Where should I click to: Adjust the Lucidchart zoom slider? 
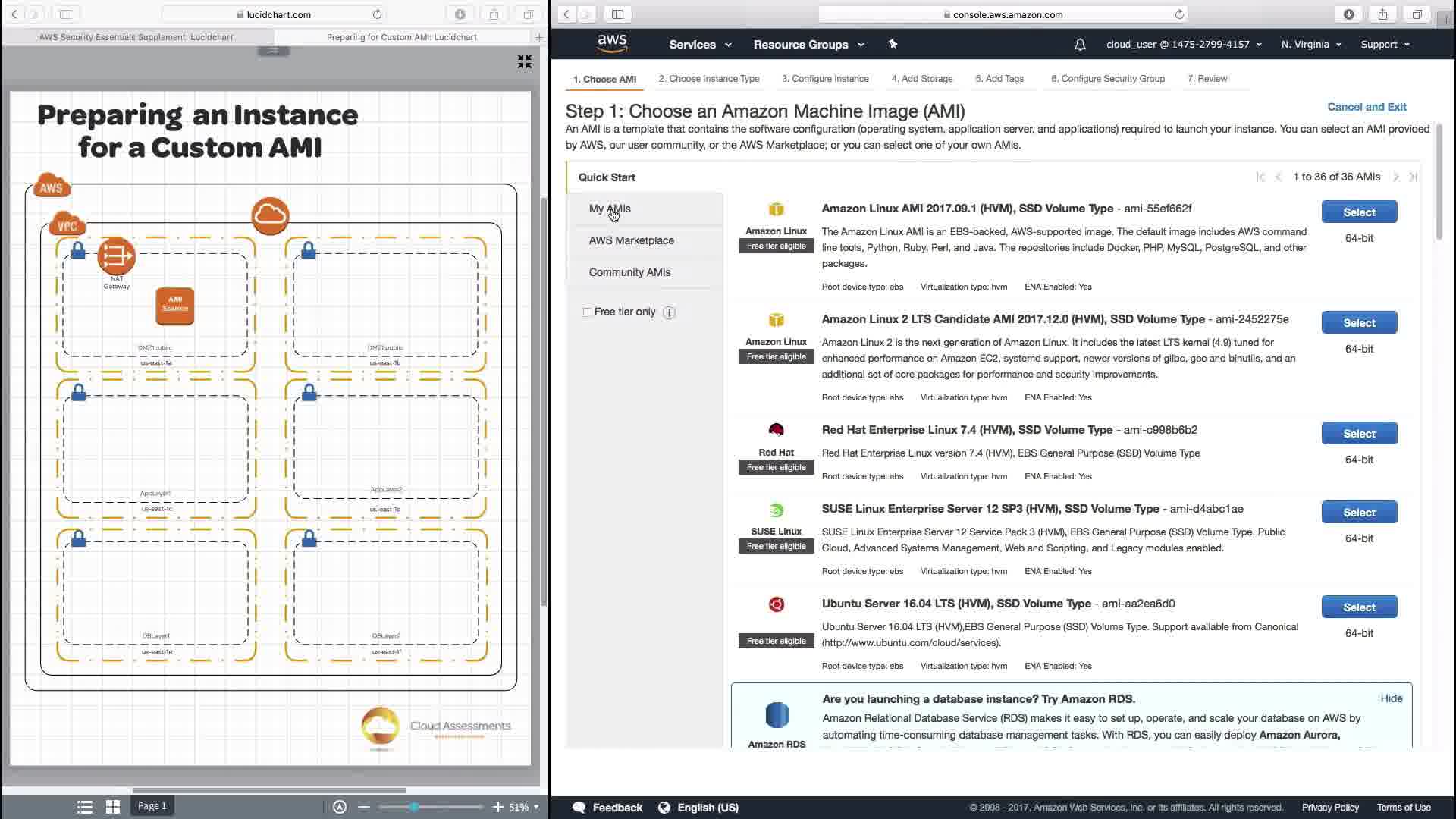point(414,807)
